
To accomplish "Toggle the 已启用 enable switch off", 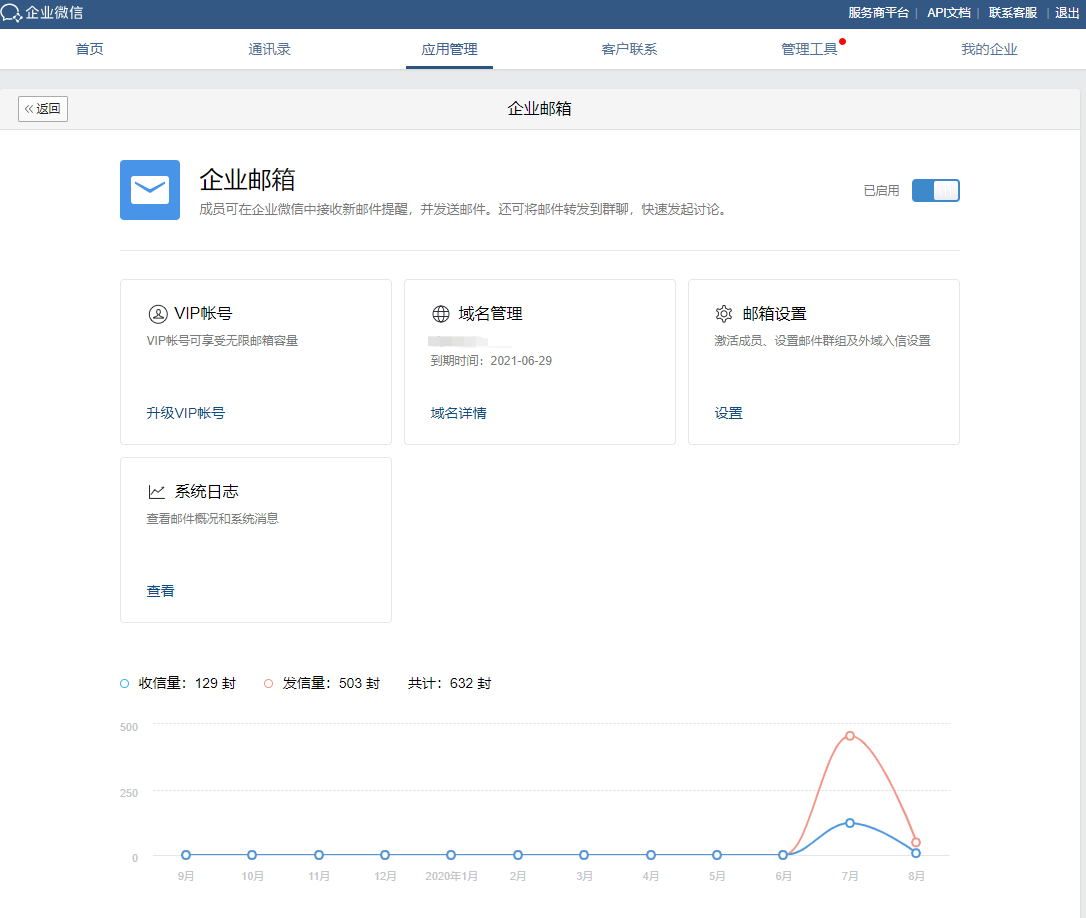I will click(935, 190).
